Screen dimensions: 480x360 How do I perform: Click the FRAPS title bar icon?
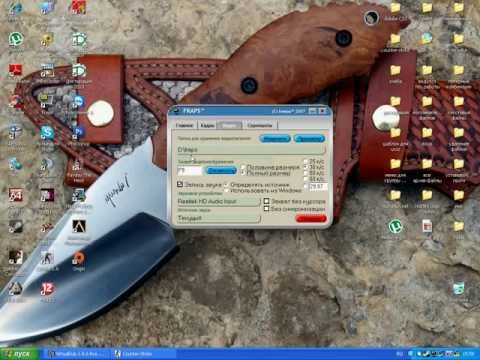click(x=176, y=111)
